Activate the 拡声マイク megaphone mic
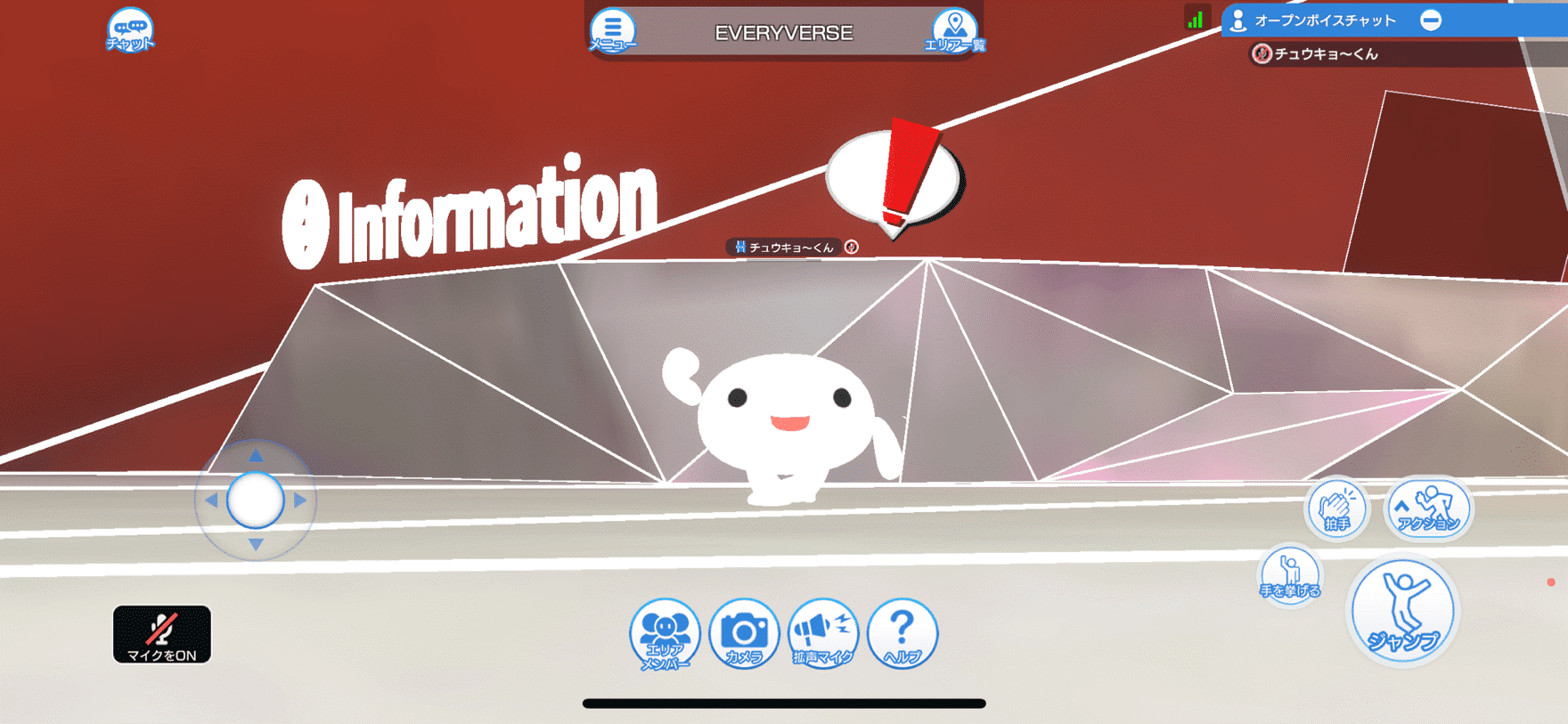1568x724 pixels. tap(823, 634)
